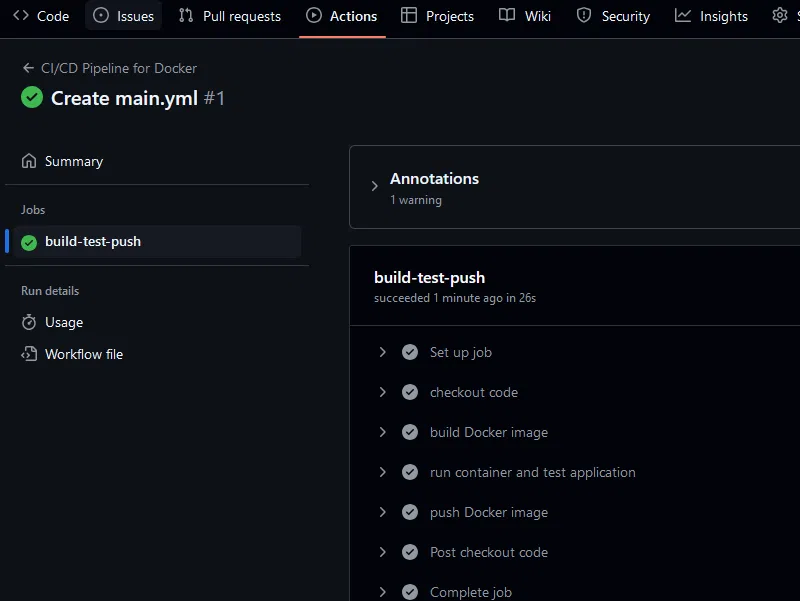800x601 pixels.
Task: Click the success check on Set up job
Action: (410, 352)
